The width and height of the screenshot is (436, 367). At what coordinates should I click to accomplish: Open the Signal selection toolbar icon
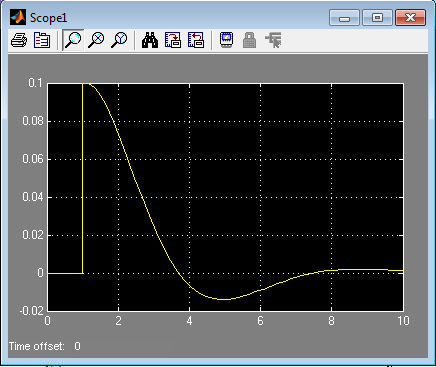point(273,40)
